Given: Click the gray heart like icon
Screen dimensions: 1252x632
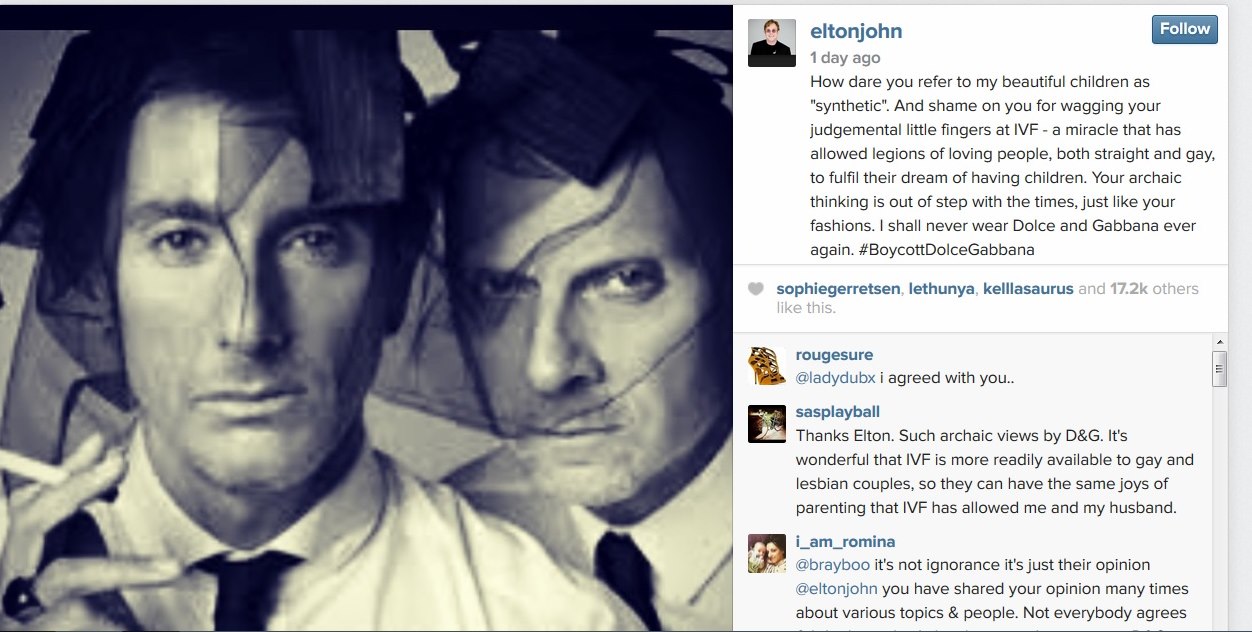Looking at the screenshot, I should (756, 289).
